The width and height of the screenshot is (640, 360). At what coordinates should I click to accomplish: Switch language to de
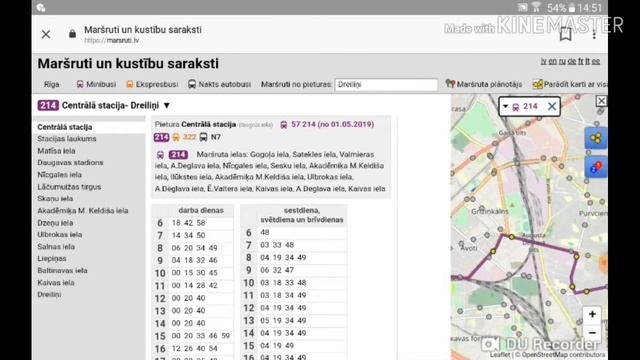tap(572, 61)
